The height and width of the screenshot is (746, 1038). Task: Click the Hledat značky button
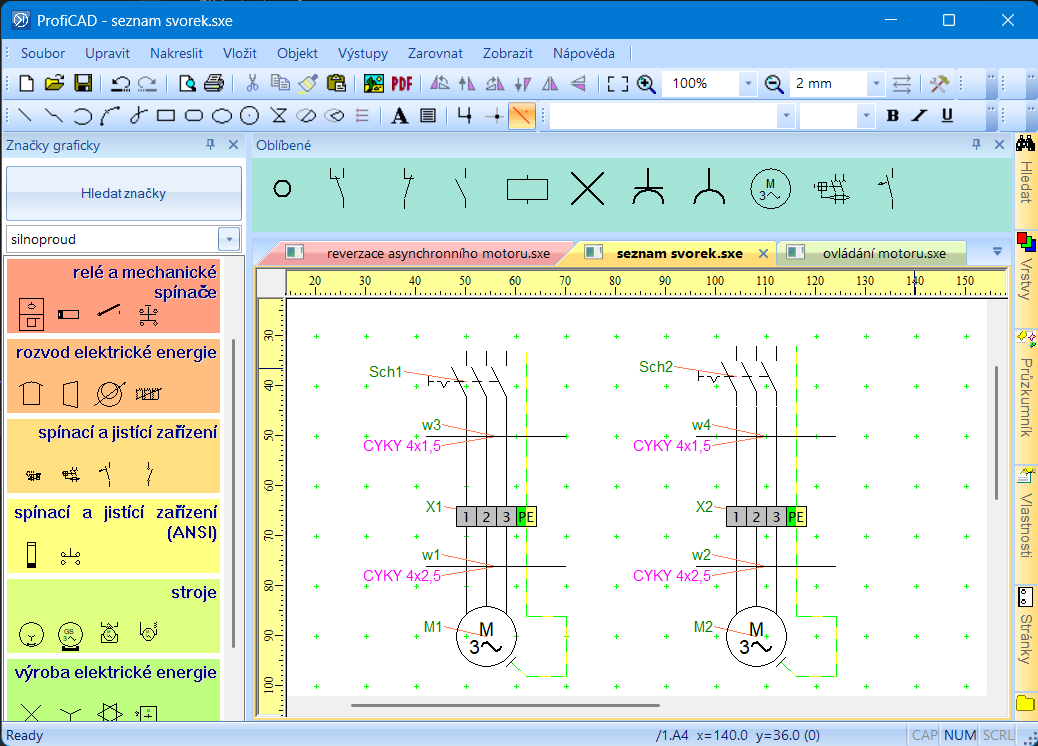tap(124, 193)
